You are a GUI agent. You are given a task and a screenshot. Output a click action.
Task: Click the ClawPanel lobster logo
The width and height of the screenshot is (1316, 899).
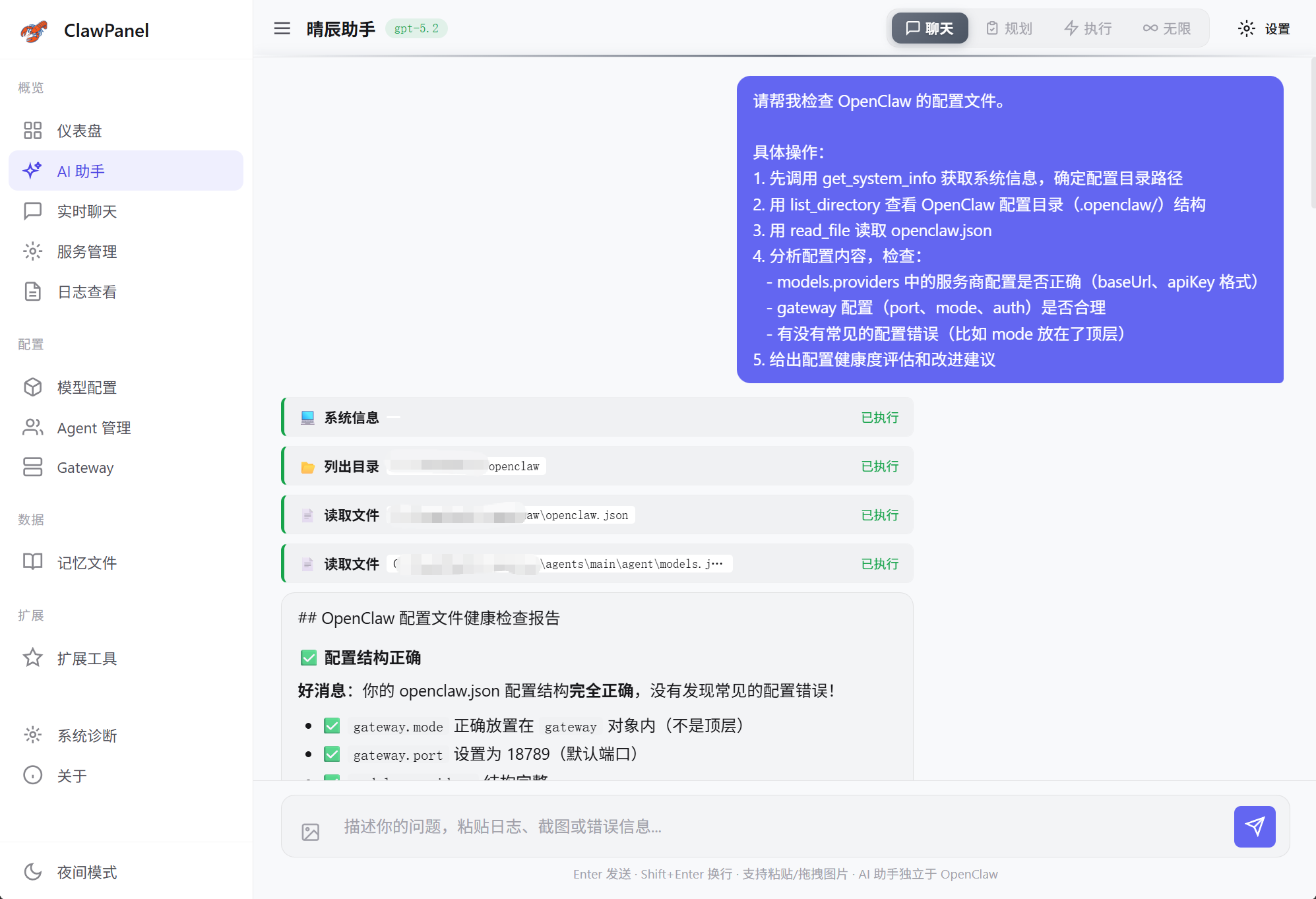coord(34,30)
